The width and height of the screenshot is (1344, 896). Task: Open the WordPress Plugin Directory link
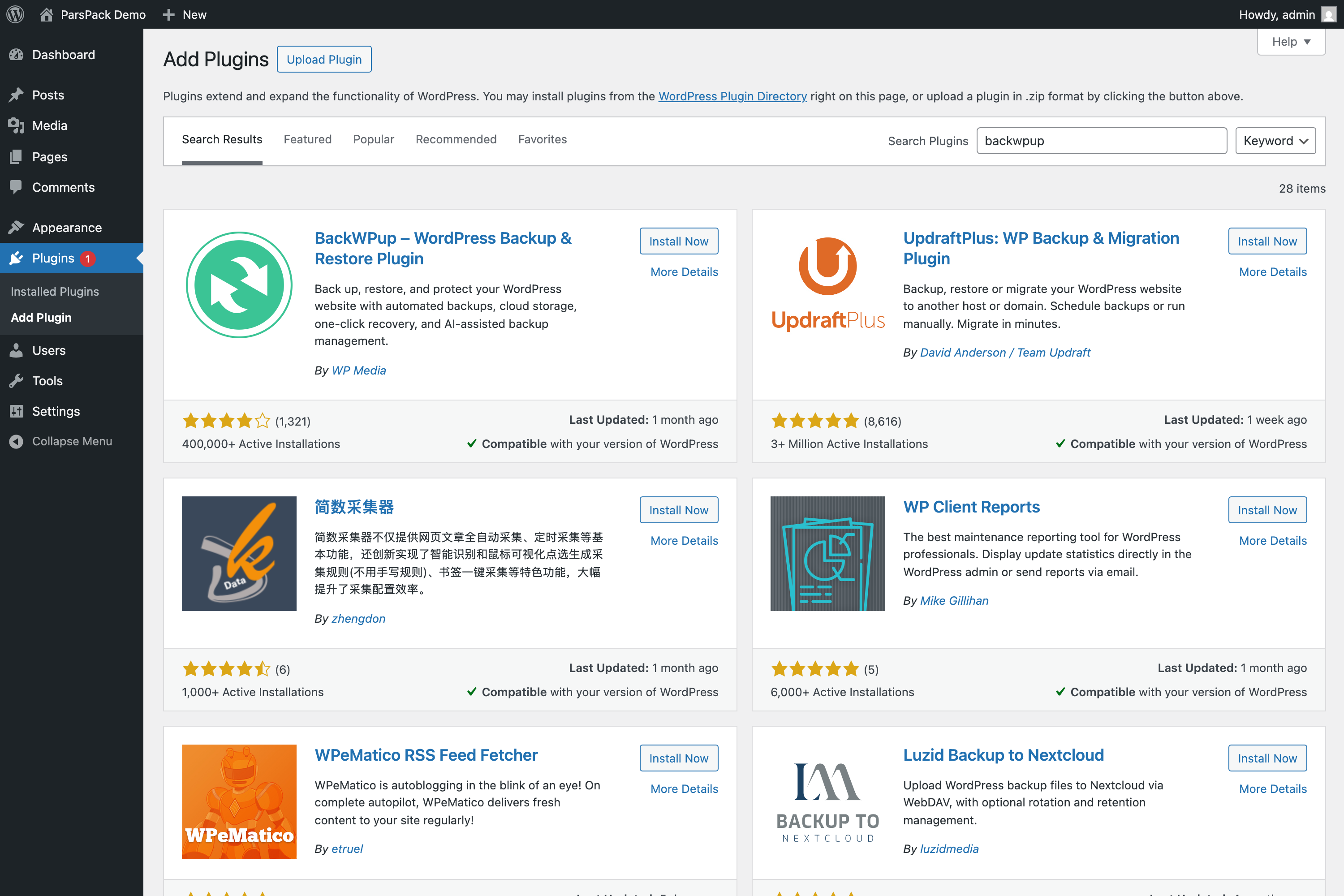pos(732,96)
